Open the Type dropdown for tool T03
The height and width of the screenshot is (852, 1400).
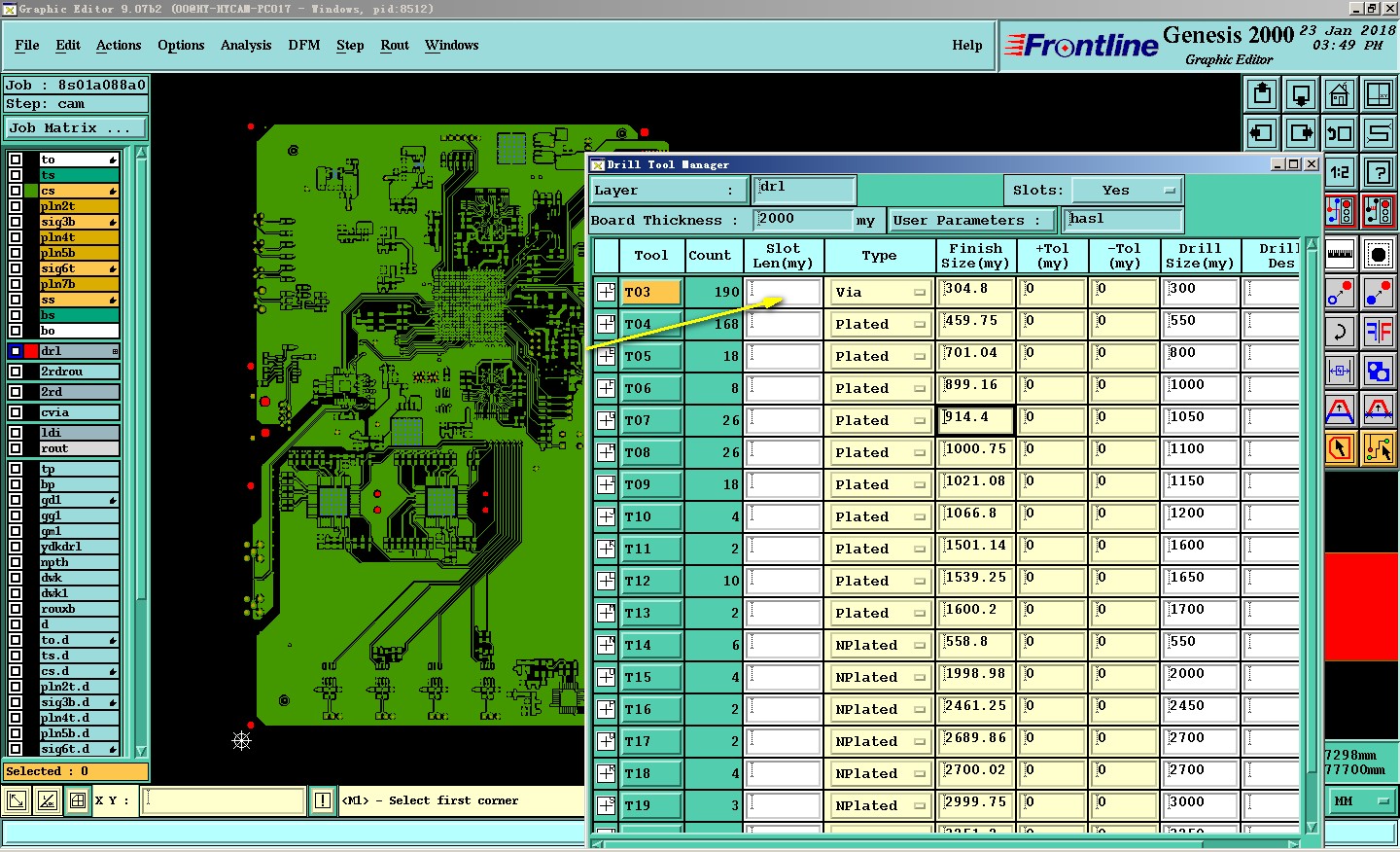point(880,292)
